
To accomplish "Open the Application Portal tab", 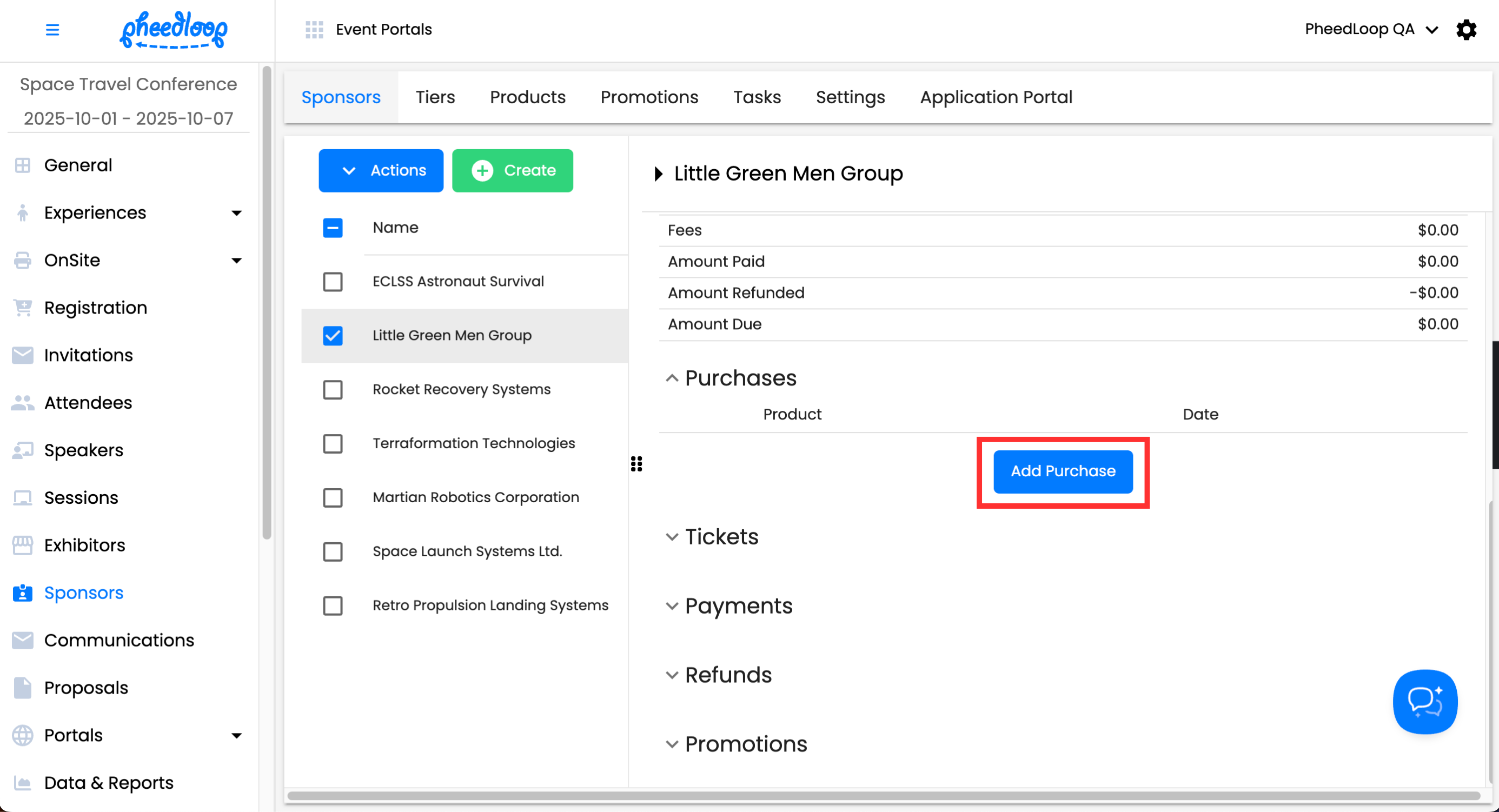I will point(996,97).
